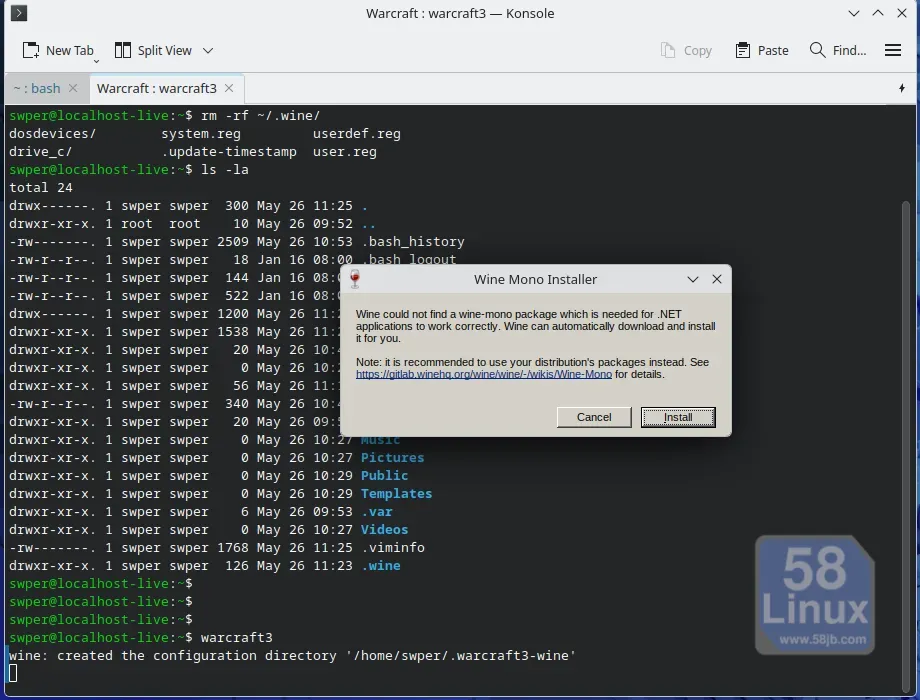
Task: Click the 'total 24' output line
Action: tap(40, 188)
